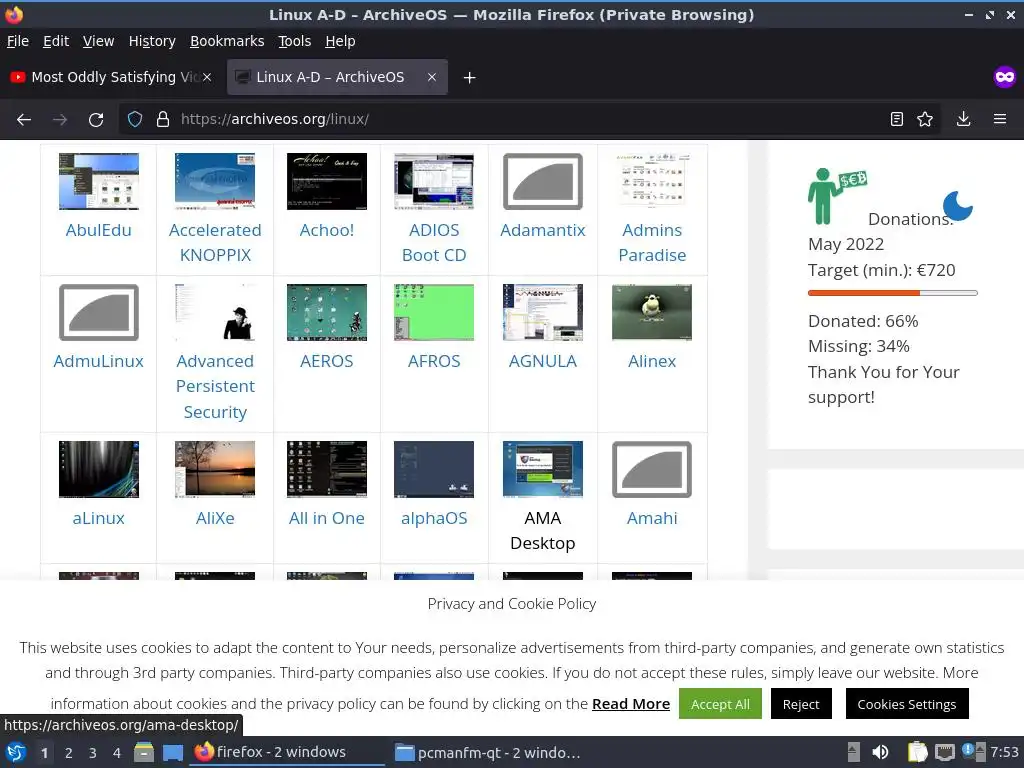This screenshot has width=1024, height=768.
Task: Open the Accelerated KNOPPIX link
Action: coord(215,242)
